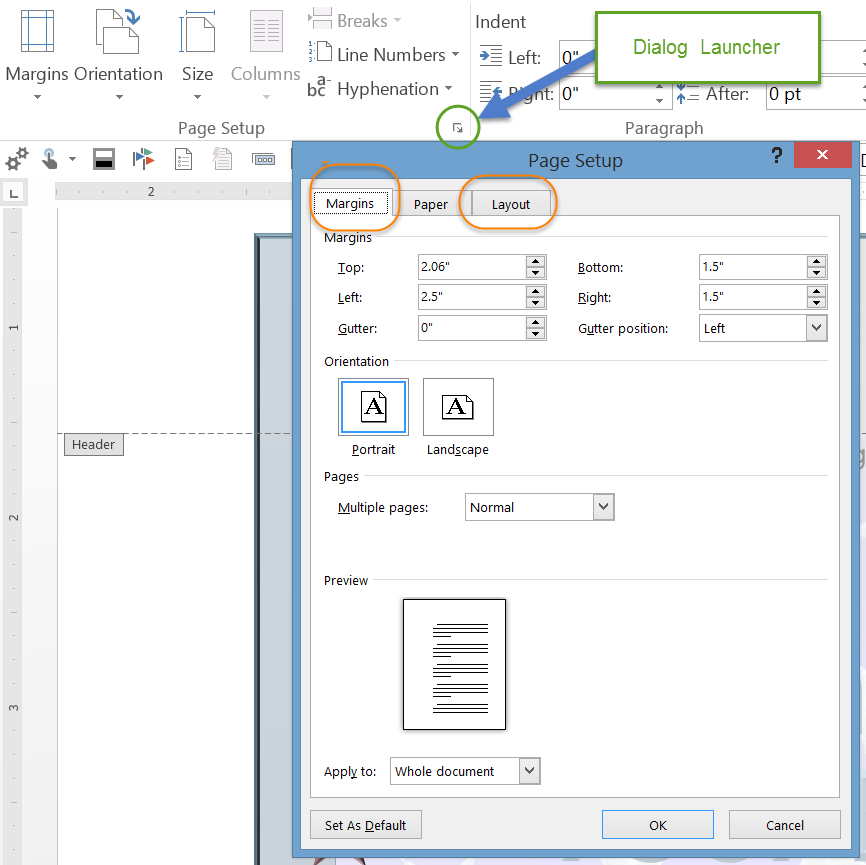Click the Right margin field in the dialog

pos(753,297)
